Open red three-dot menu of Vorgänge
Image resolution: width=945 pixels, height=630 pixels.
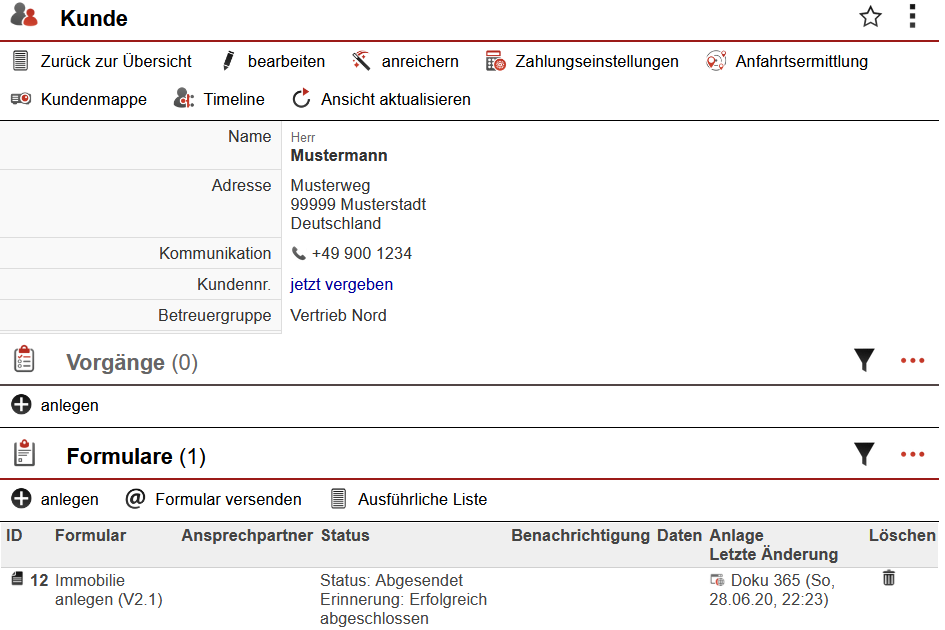[x=912, y=361]
